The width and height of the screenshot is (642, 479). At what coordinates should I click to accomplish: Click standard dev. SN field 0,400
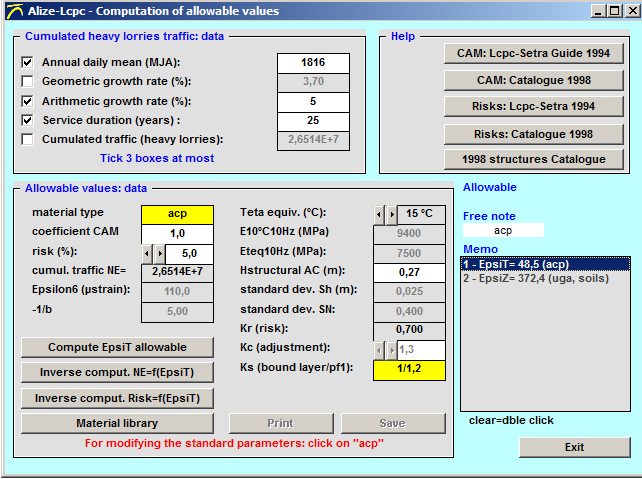(x=409, y=312)
